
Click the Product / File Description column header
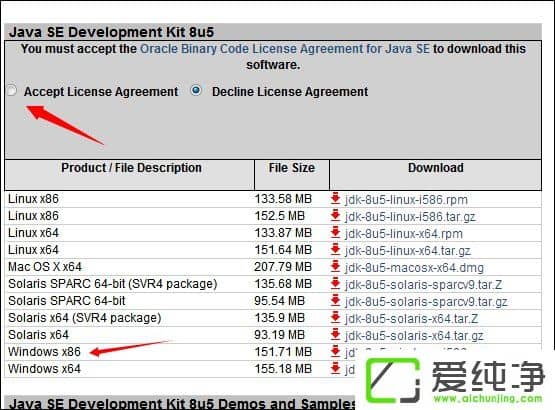[131, 168]
